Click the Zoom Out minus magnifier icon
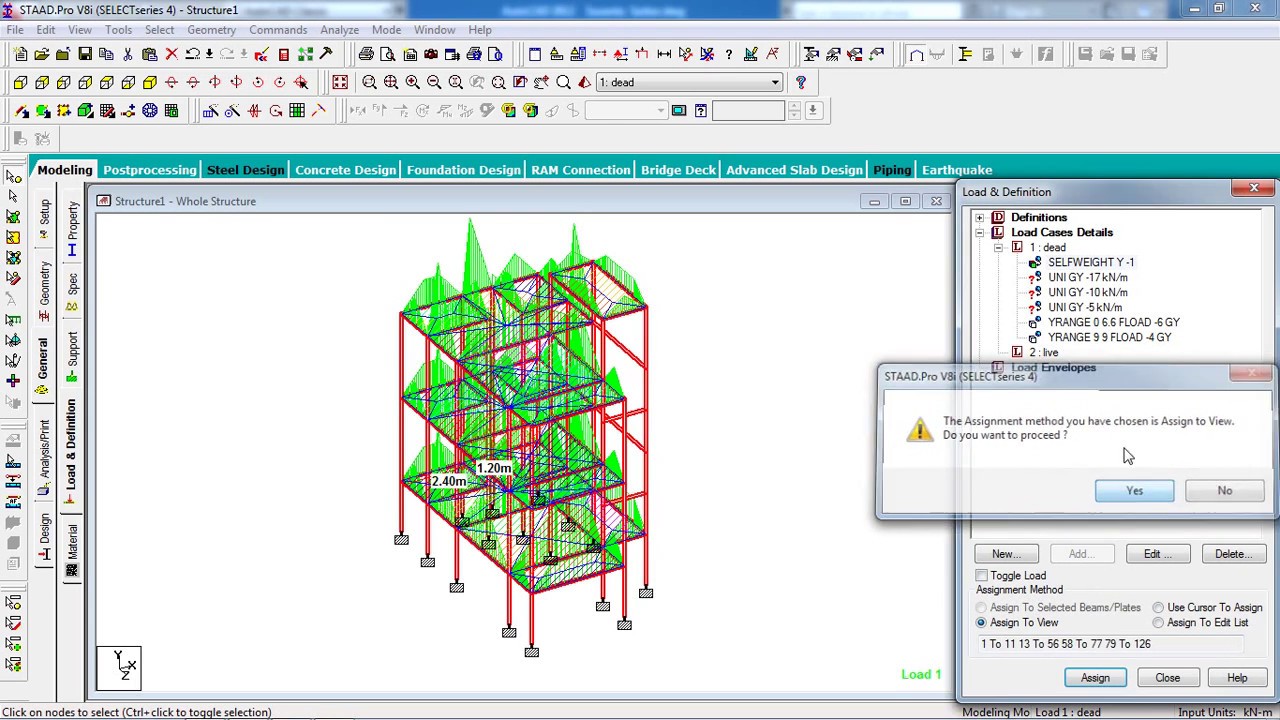 (x=434, y=82)
